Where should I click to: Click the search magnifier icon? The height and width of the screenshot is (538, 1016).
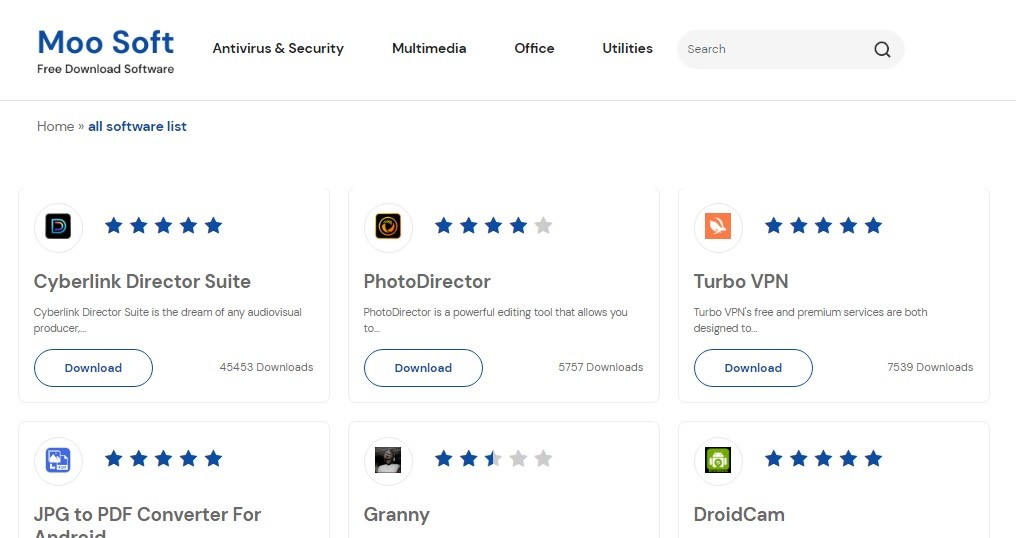coord(882,49)
